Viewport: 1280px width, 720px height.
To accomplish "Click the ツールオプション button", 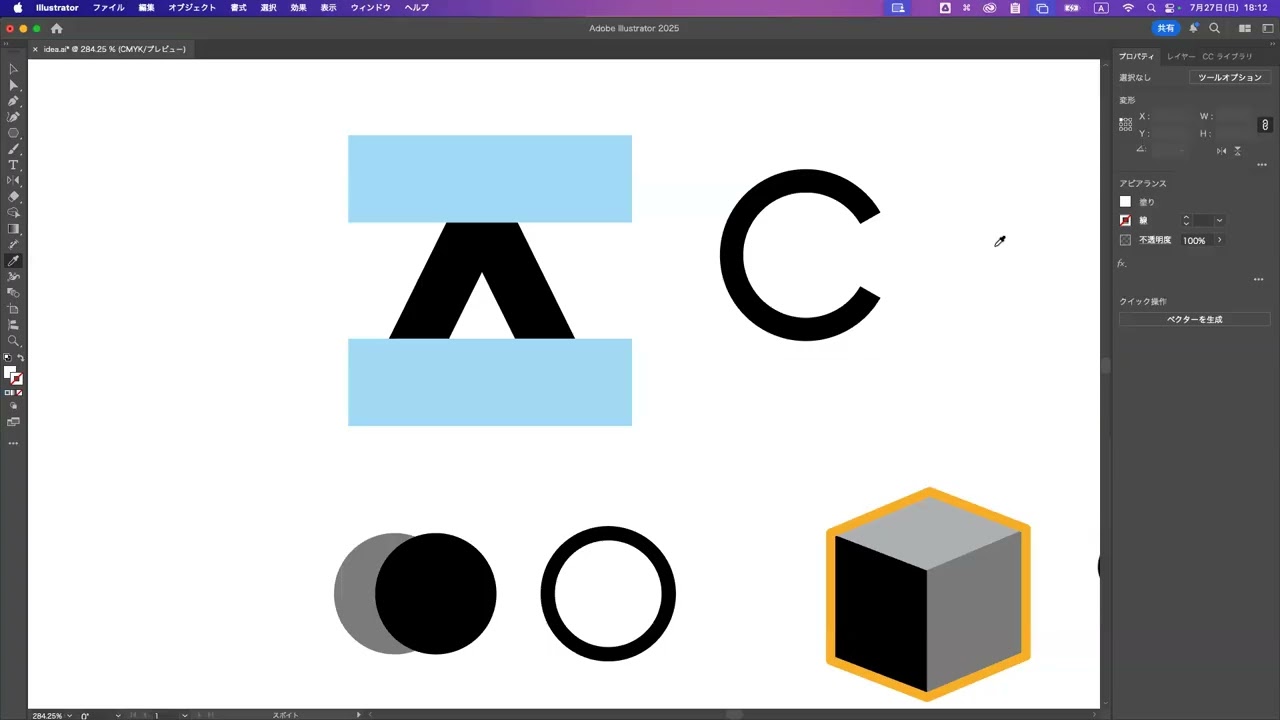I will [1230, 77].
